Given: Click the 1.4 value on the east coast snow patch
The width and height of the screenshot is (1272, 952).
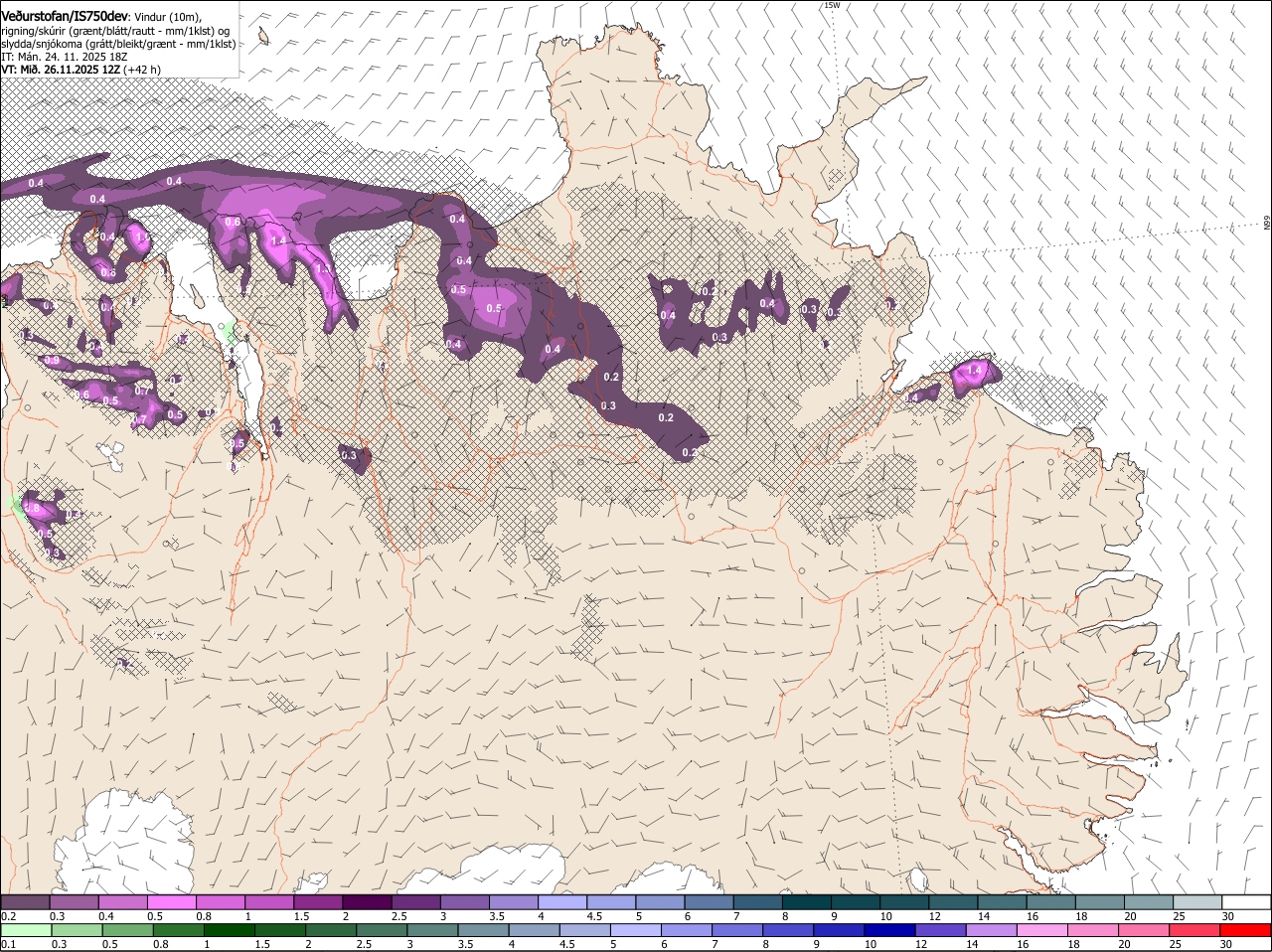Looking at the screenshot, I should coord(974,370).
